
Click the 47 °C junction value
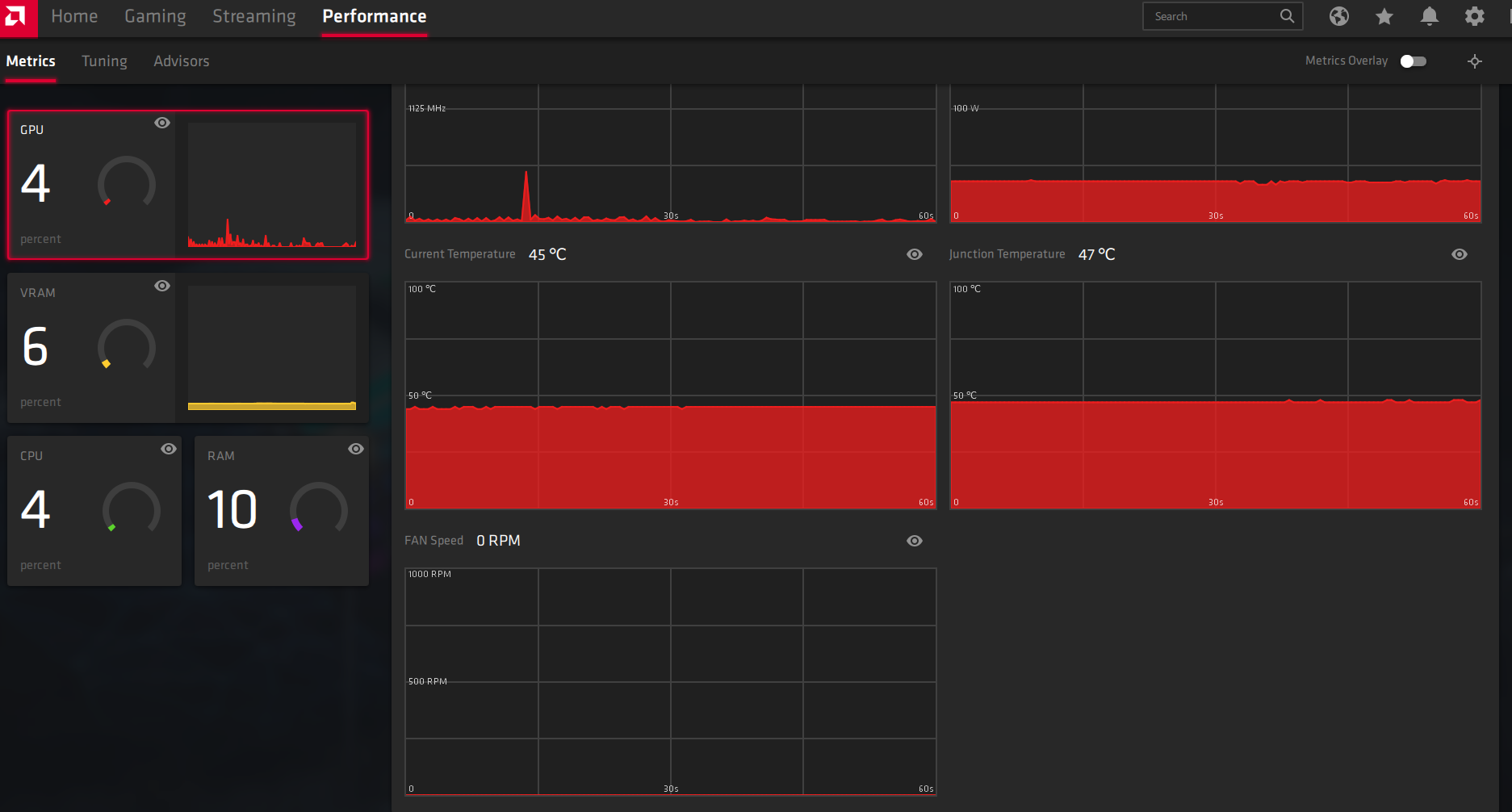click(x=1097, y=254)
